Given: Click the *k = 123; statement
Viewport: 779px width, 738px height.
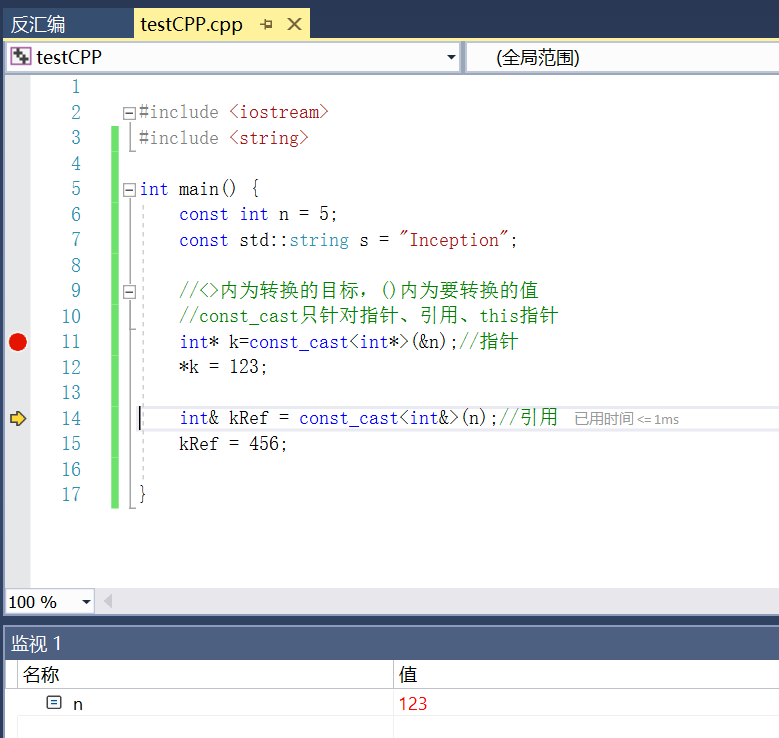Looking at the screenshot, I should (x=223, y=367).
